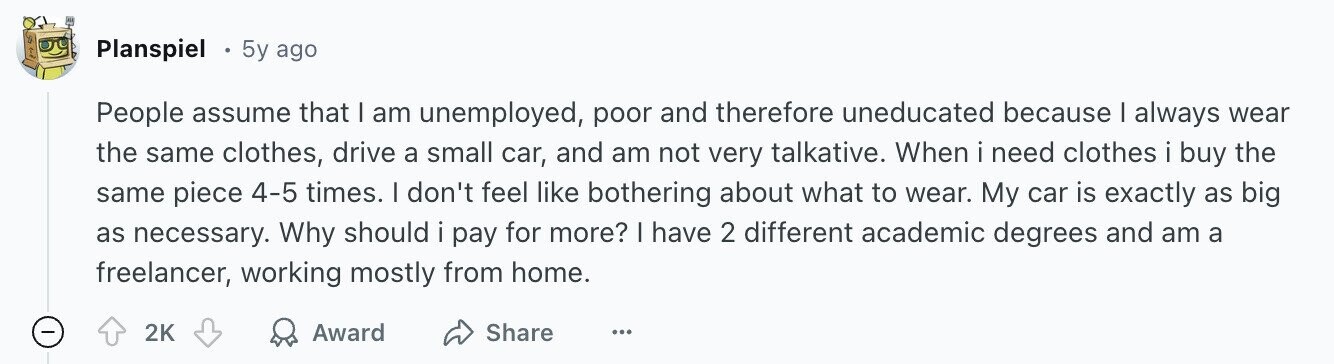Screen dimensions: 1334x364
Task: Click the Award ribbon icon
Action: click(x=285, y=332)
